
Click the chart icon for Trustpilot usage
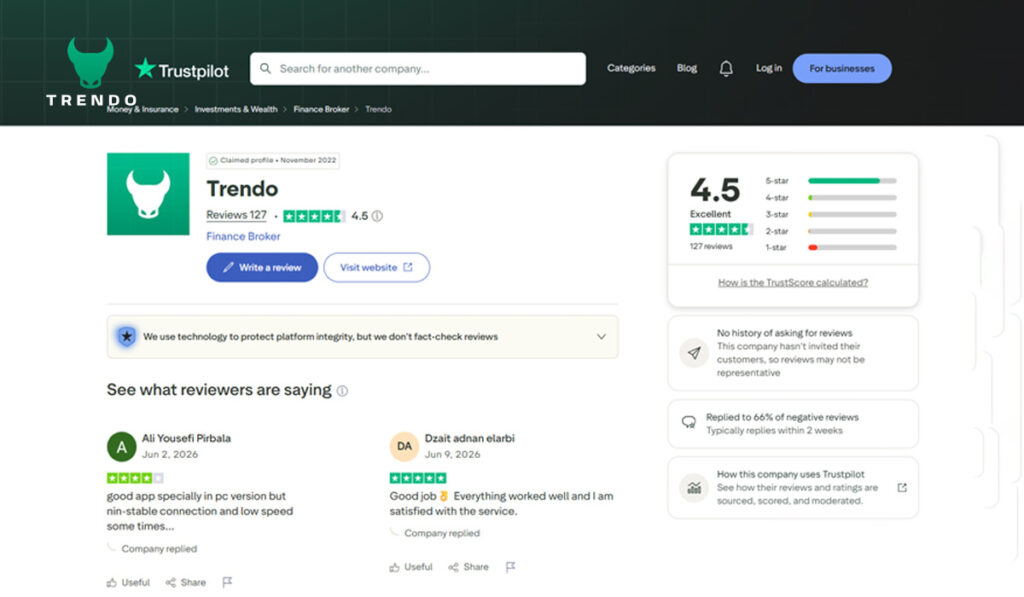694,487
